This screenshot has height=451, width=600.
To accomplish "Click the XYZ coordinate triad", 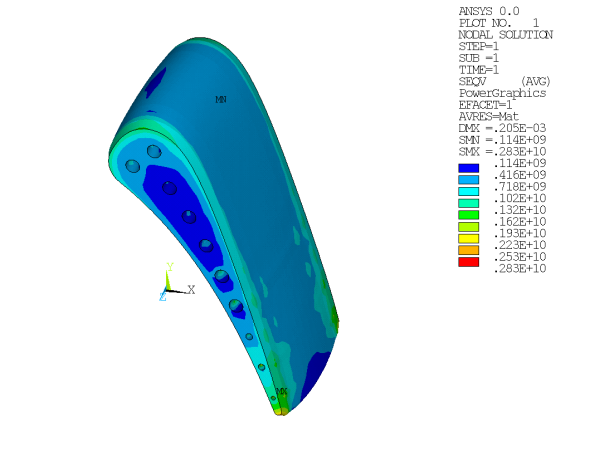I will pos(176,282).
